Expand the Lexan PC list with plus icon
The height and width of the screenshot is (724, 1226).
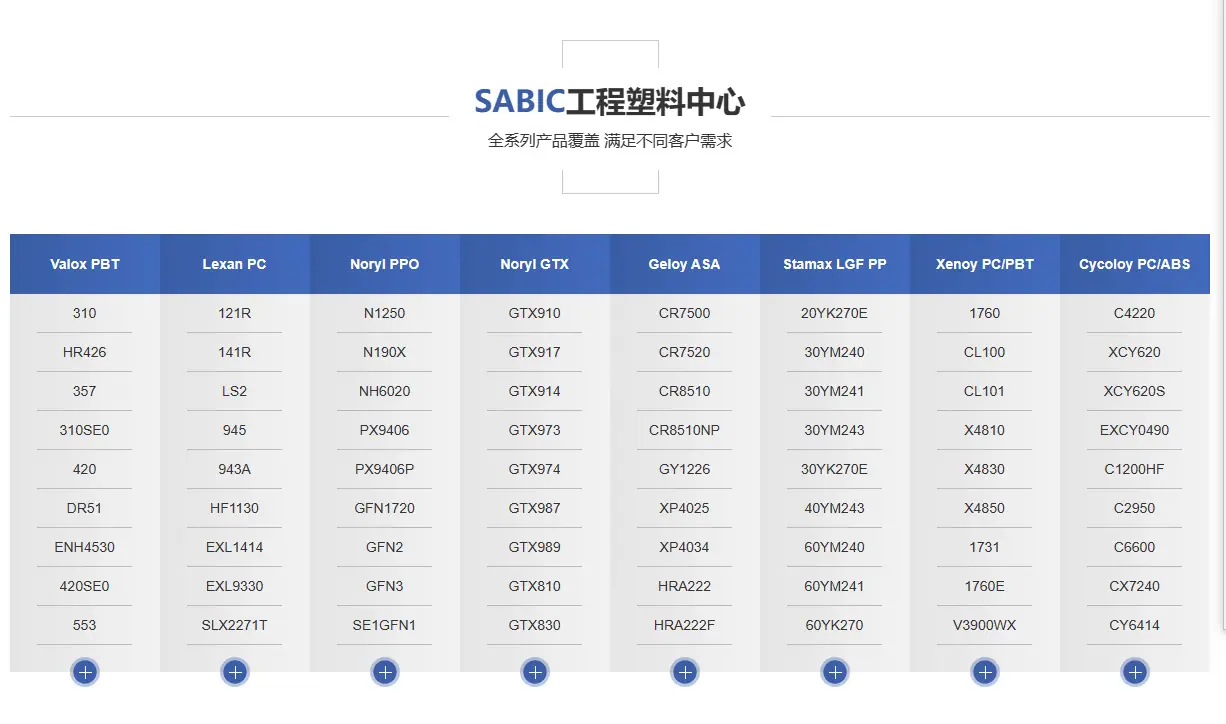tap(235, 672)
